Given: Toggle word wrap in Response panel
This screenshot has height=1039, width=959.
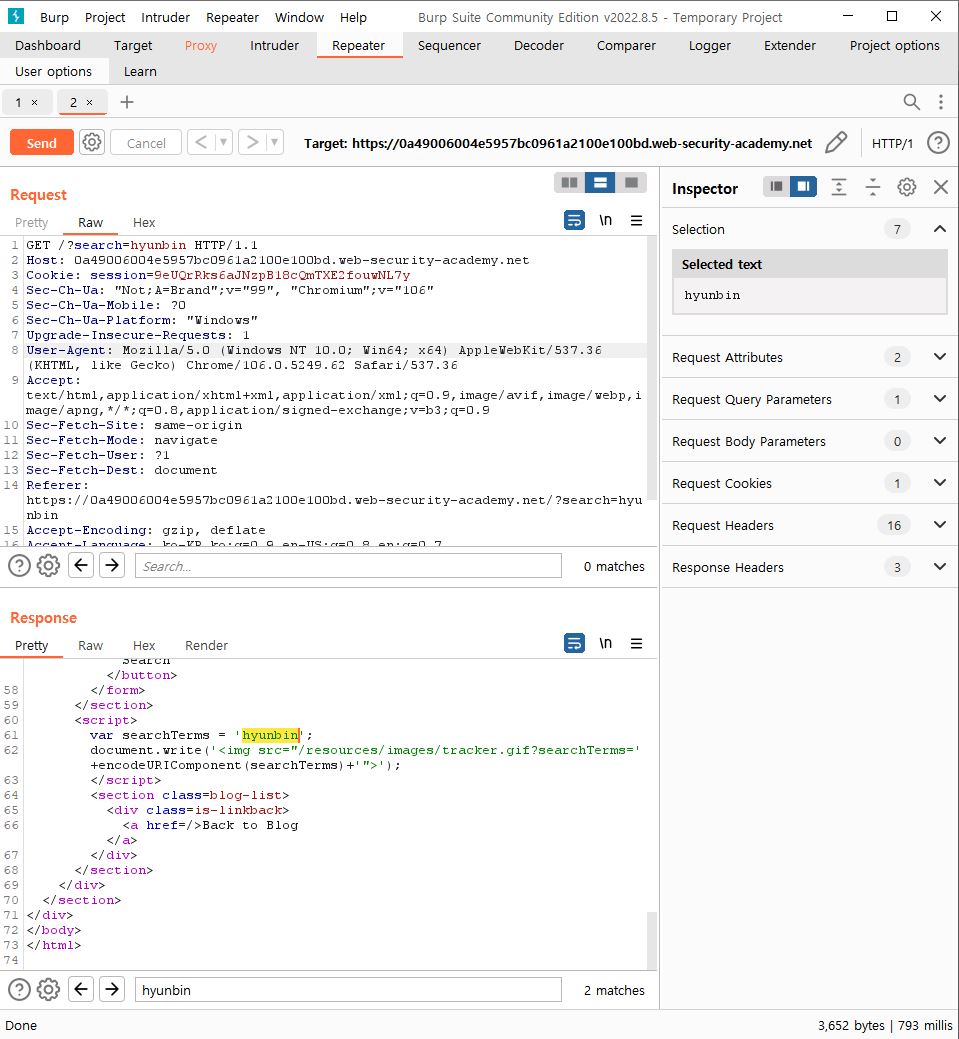Looking at the screenshot, I should pyautogui.click(x=574, y=643).
